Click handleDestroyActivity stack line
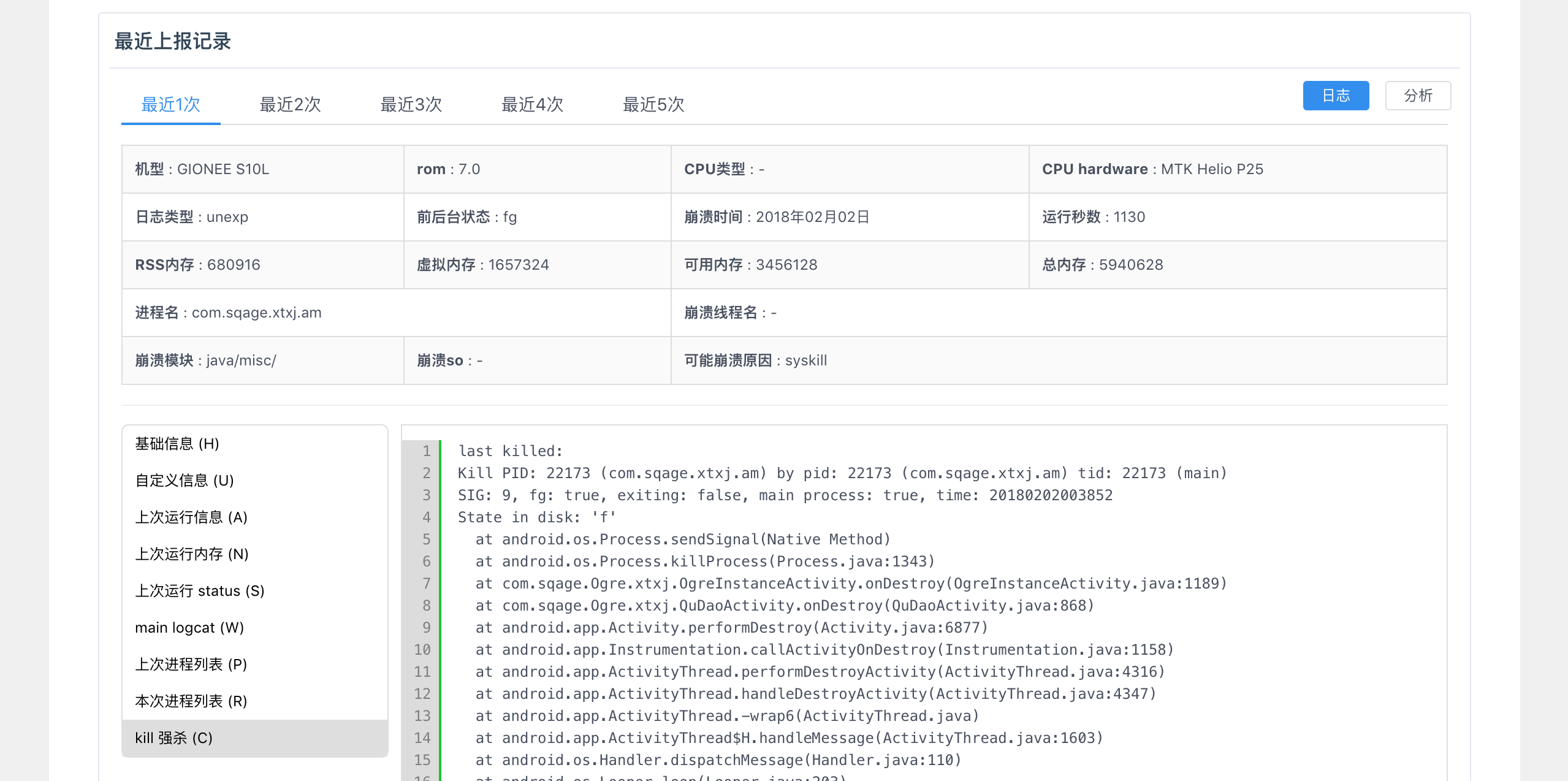 tap(816, 694)
